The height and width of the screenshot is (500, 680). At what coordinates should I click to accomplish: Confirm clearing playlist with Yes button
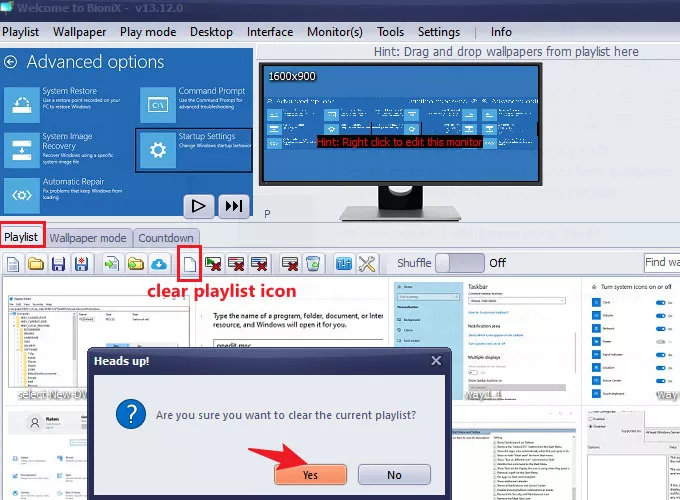coord(311,475)
